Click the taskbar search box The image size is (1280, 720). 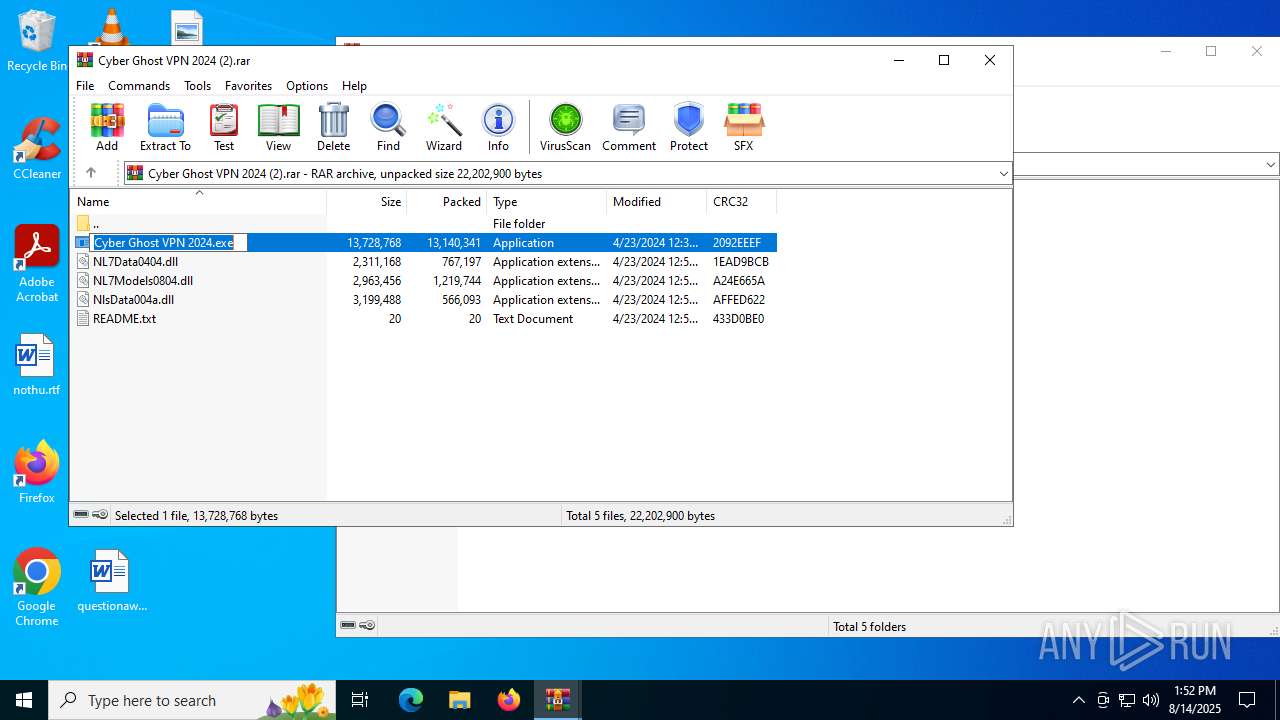click(x=192, y=700)
